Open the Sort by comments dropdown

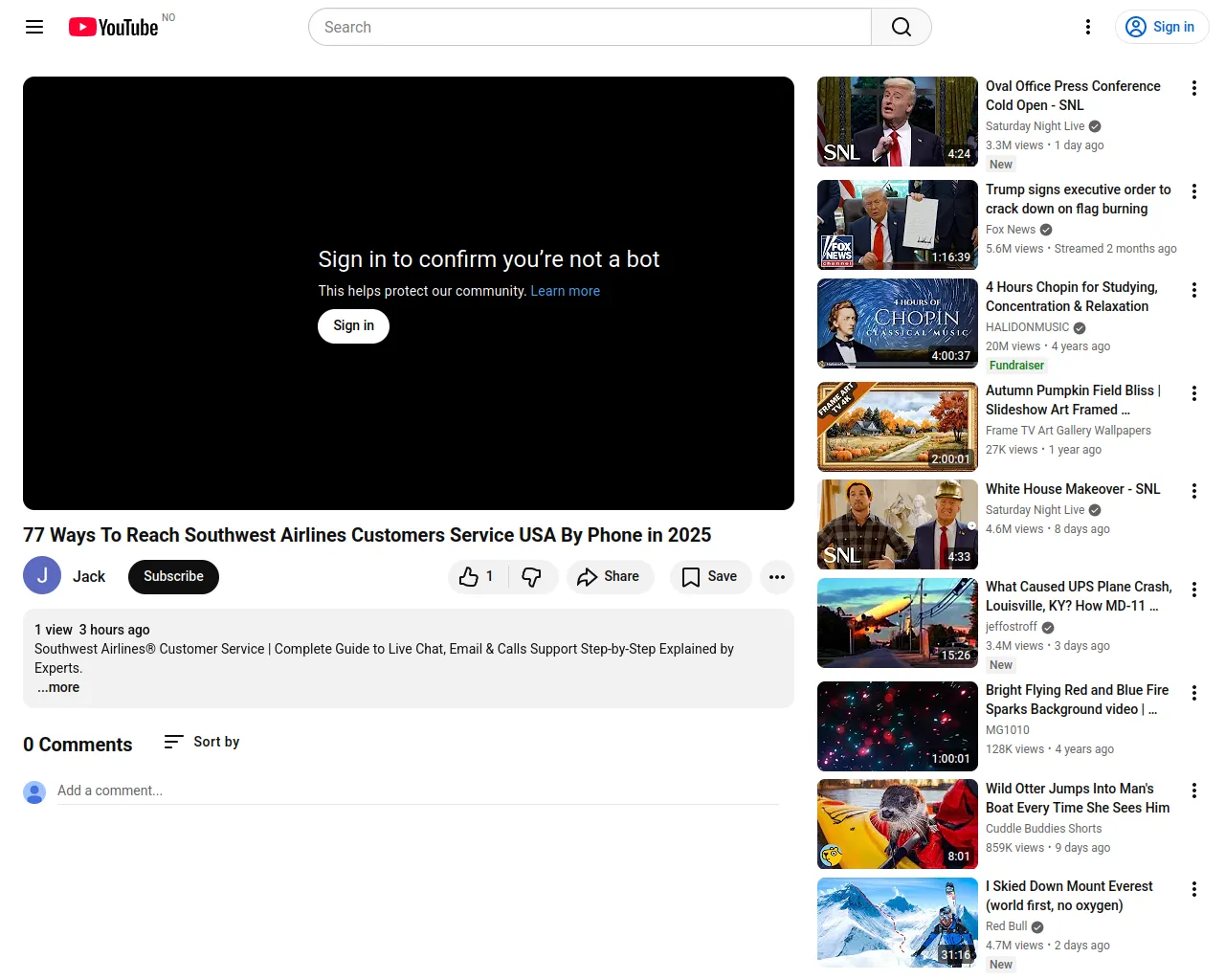coord(202,742)
